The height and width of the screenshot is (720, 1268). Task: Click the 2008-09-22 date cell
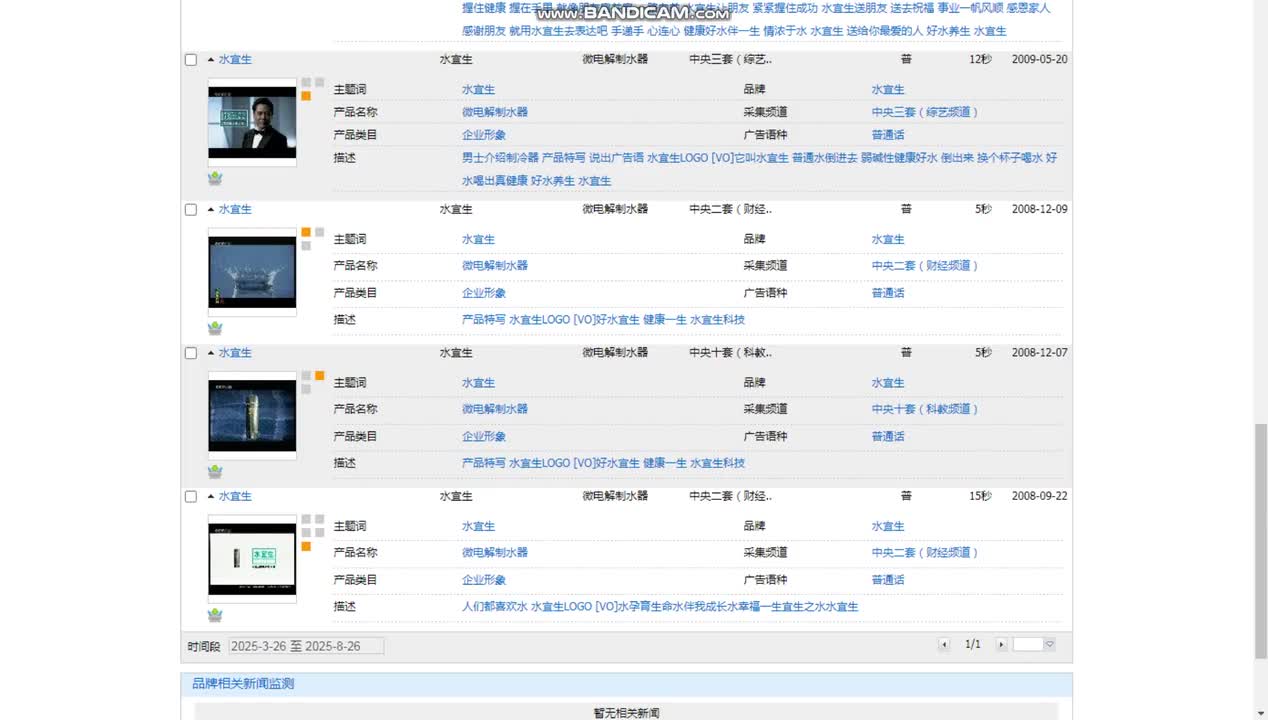click(1039, 496)
